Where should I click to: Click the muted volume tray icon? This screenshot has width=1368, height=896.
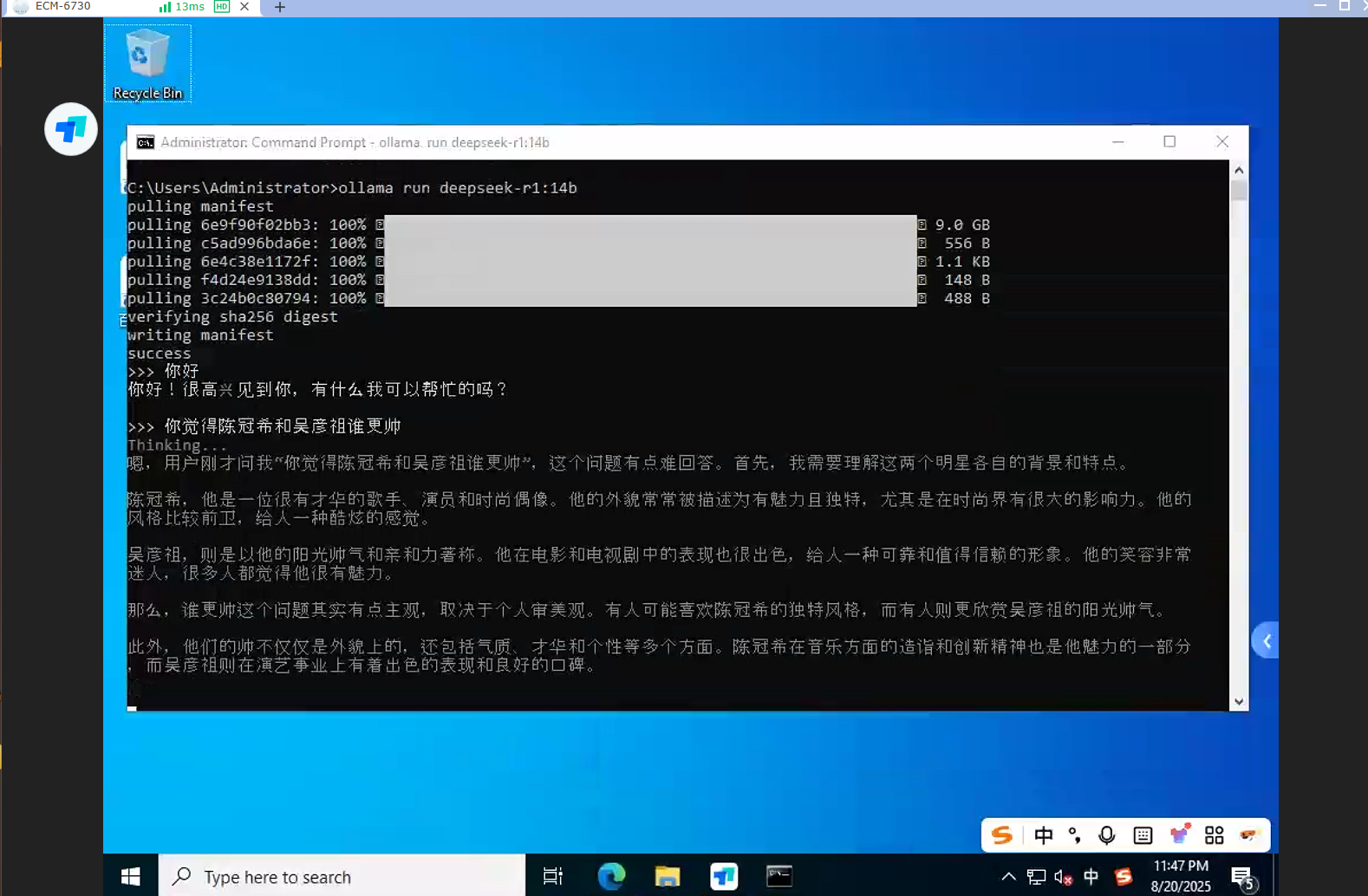[x=1064, y=877]
